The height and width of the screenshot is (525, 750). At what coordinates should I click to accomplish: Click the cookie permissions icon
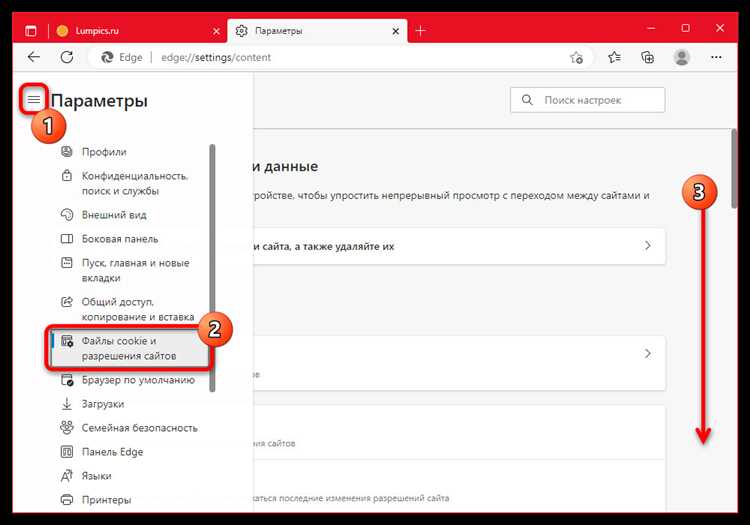click(x=67, y=340)
